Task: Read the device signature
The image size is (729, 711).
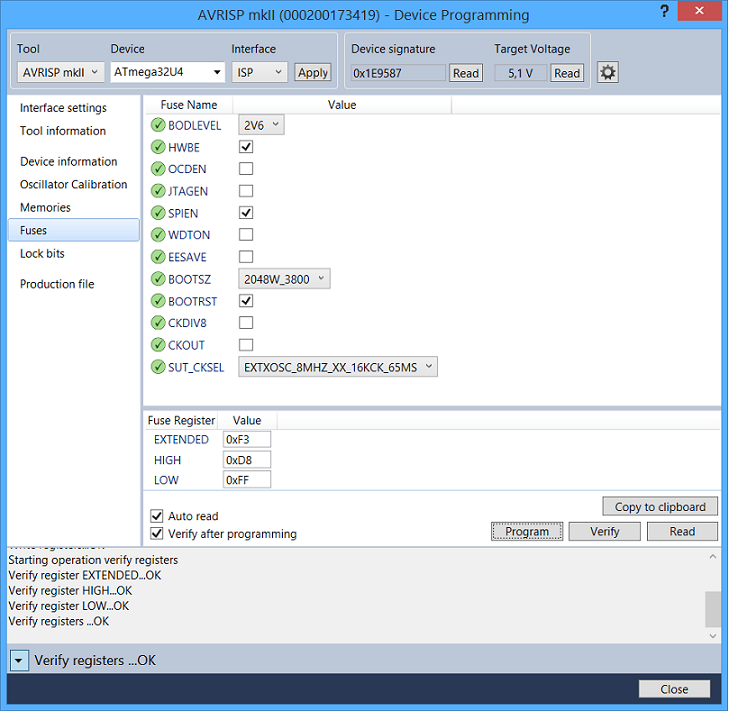Action: point(466,73)
